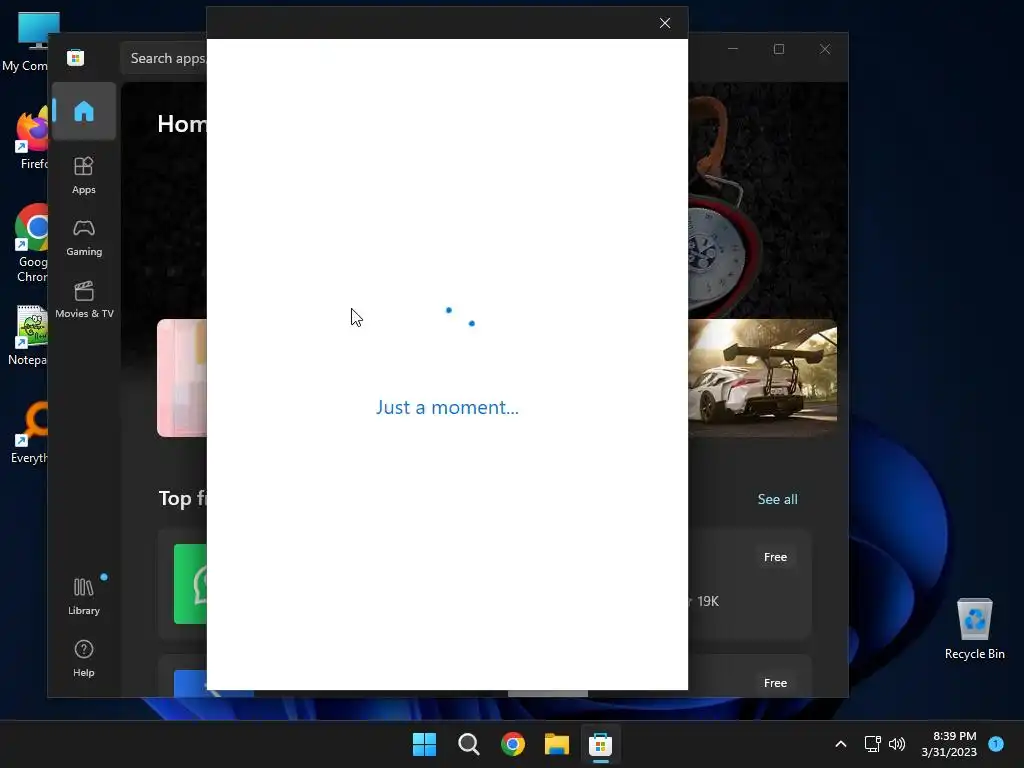Open the Apps section in Microsoft Store
The height and width of the screenshot is (768, 1024).
[84, 176]
